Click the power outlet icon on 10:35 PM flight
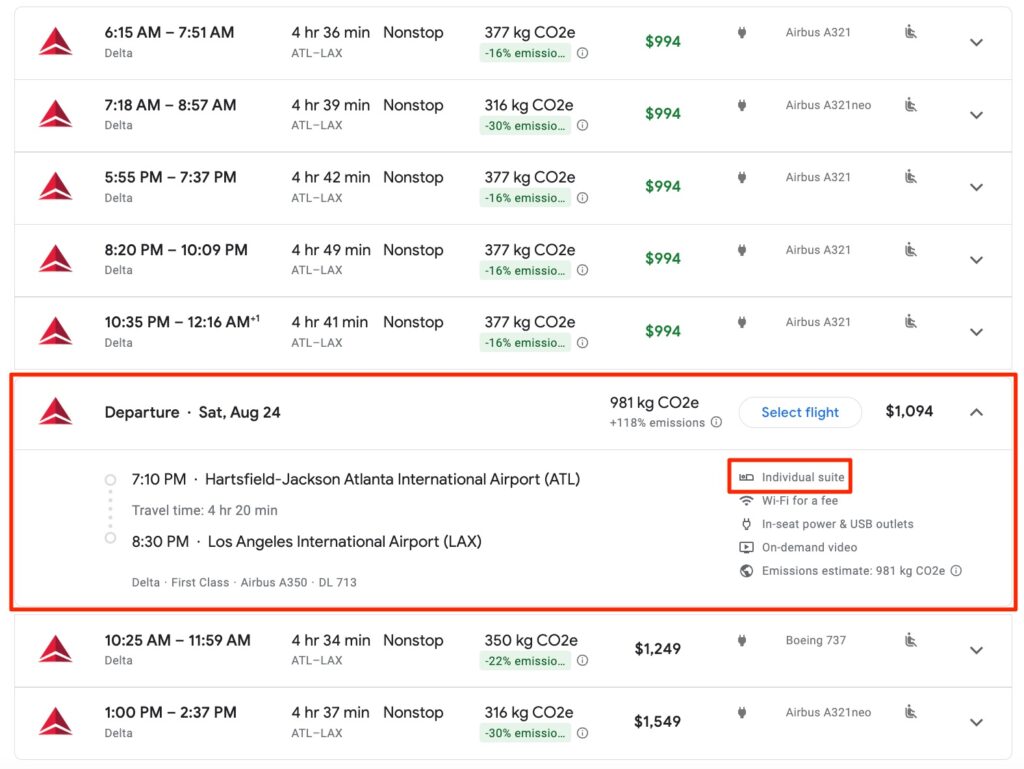Screen dimensions: 1024x769 click(741, 322)
